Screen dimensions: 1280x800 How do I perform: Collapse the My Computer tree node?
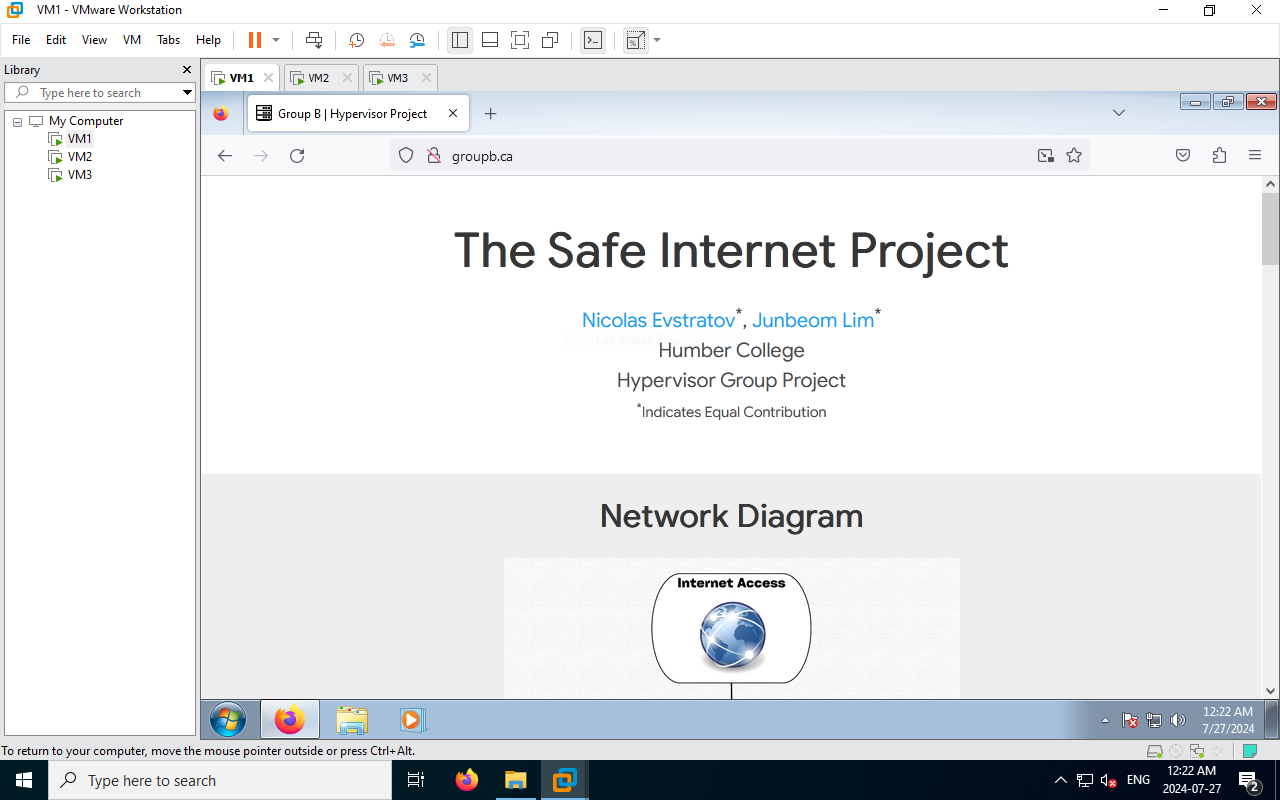click(x=16, y=120)
